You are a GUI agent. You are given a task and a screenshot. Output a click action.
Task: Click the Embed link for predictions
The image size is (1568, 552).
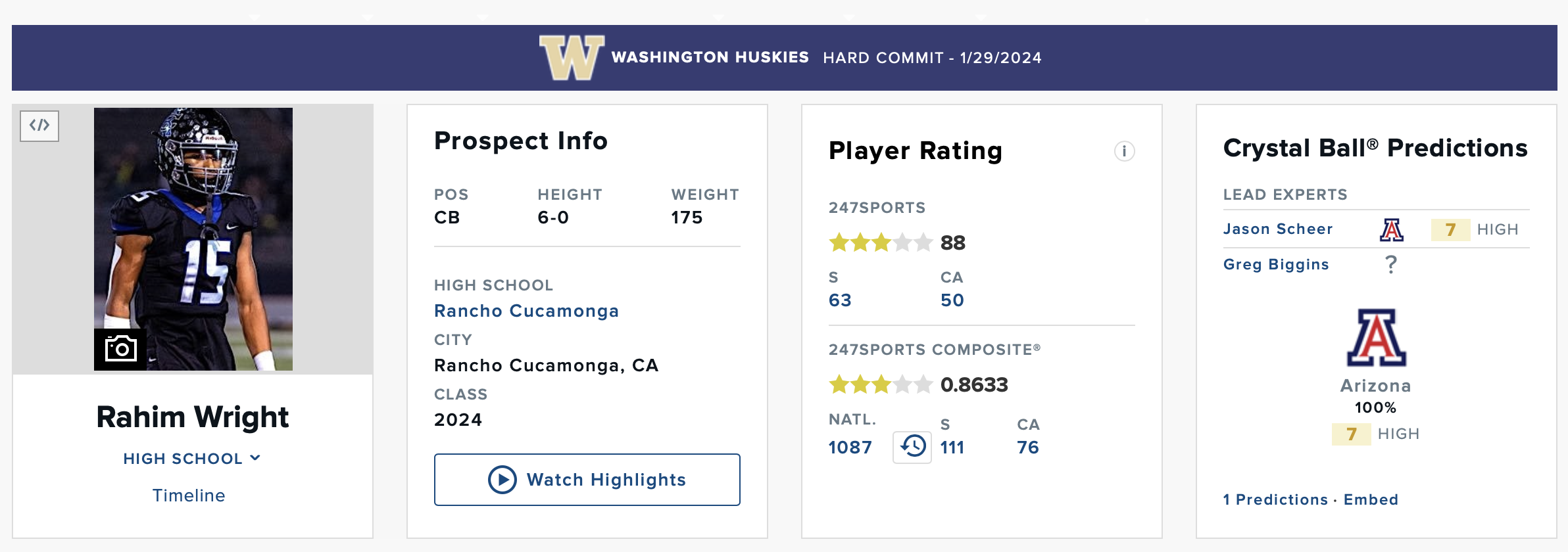(1371, 499)
